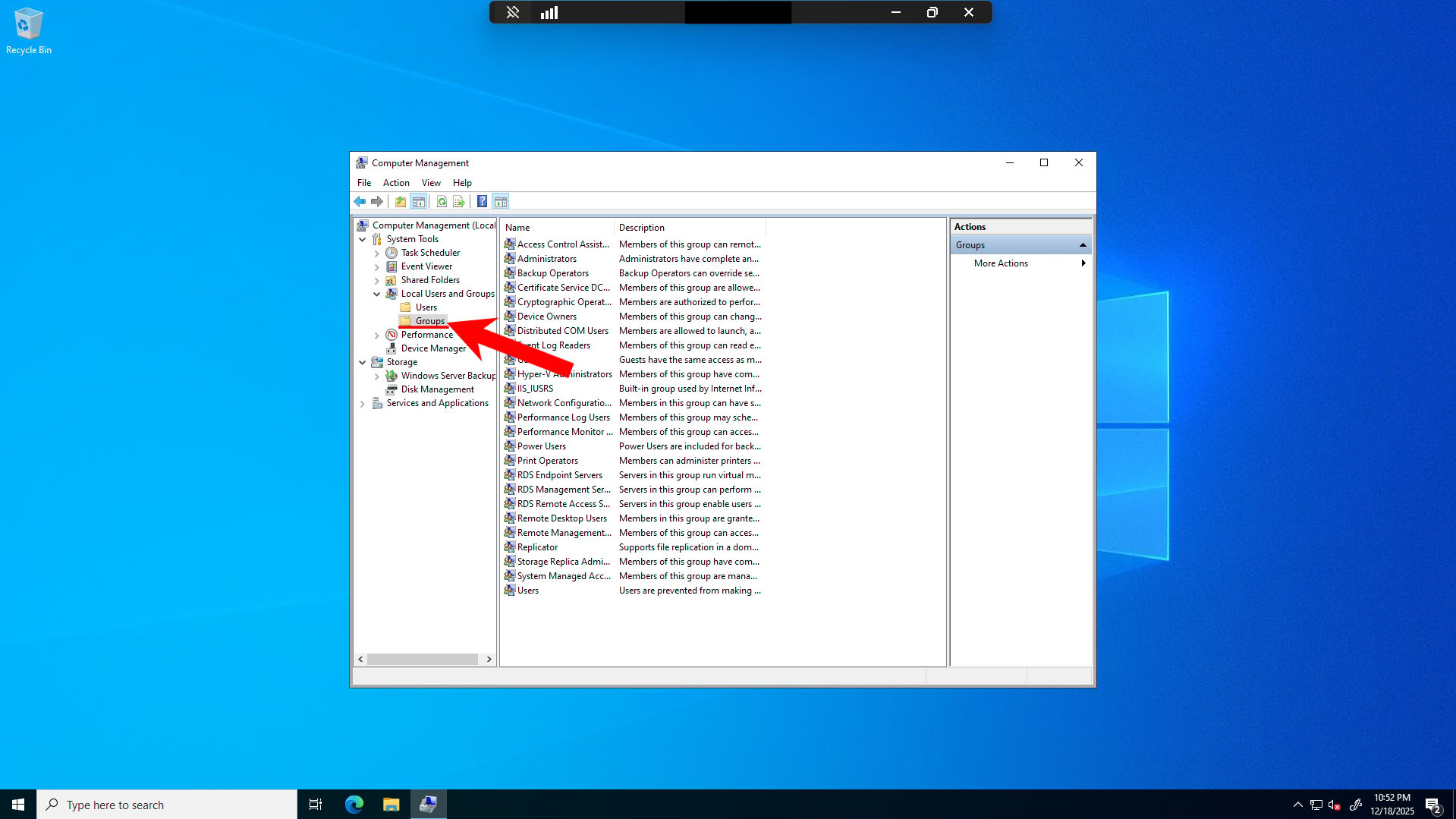Expand the Shared Folders node
The height and width of the screenshot is (819, 1456).
click(x=377, y=281)
